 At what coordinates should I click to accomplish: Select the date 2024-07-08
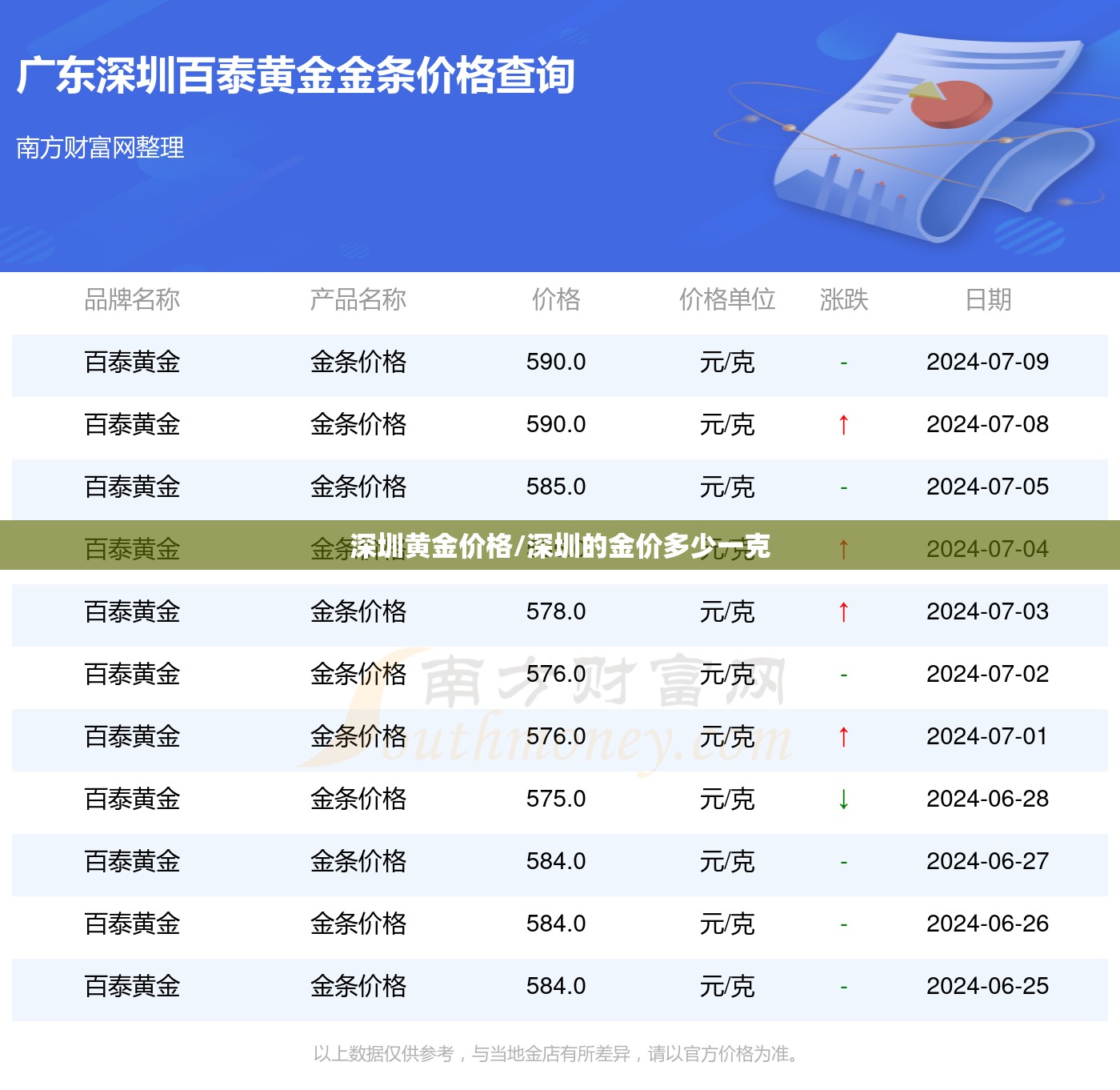tap(988, 424)
